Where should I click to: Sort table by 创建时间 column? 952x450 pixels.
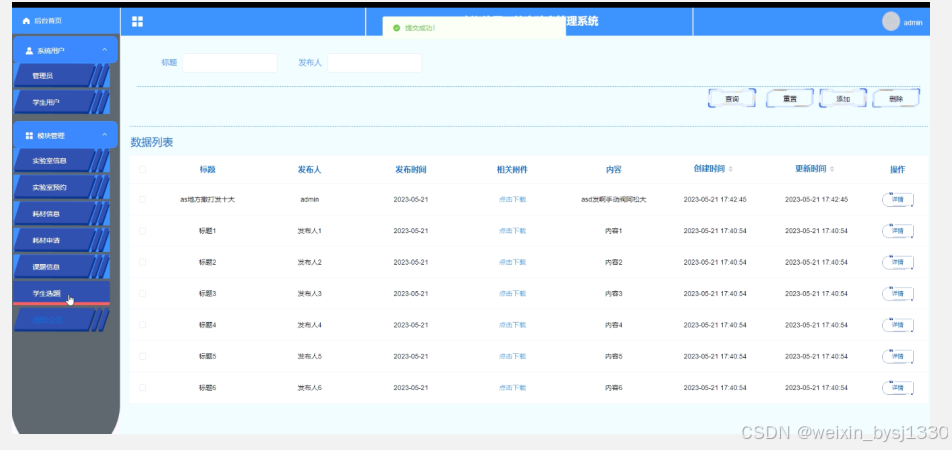click(730, 169)
